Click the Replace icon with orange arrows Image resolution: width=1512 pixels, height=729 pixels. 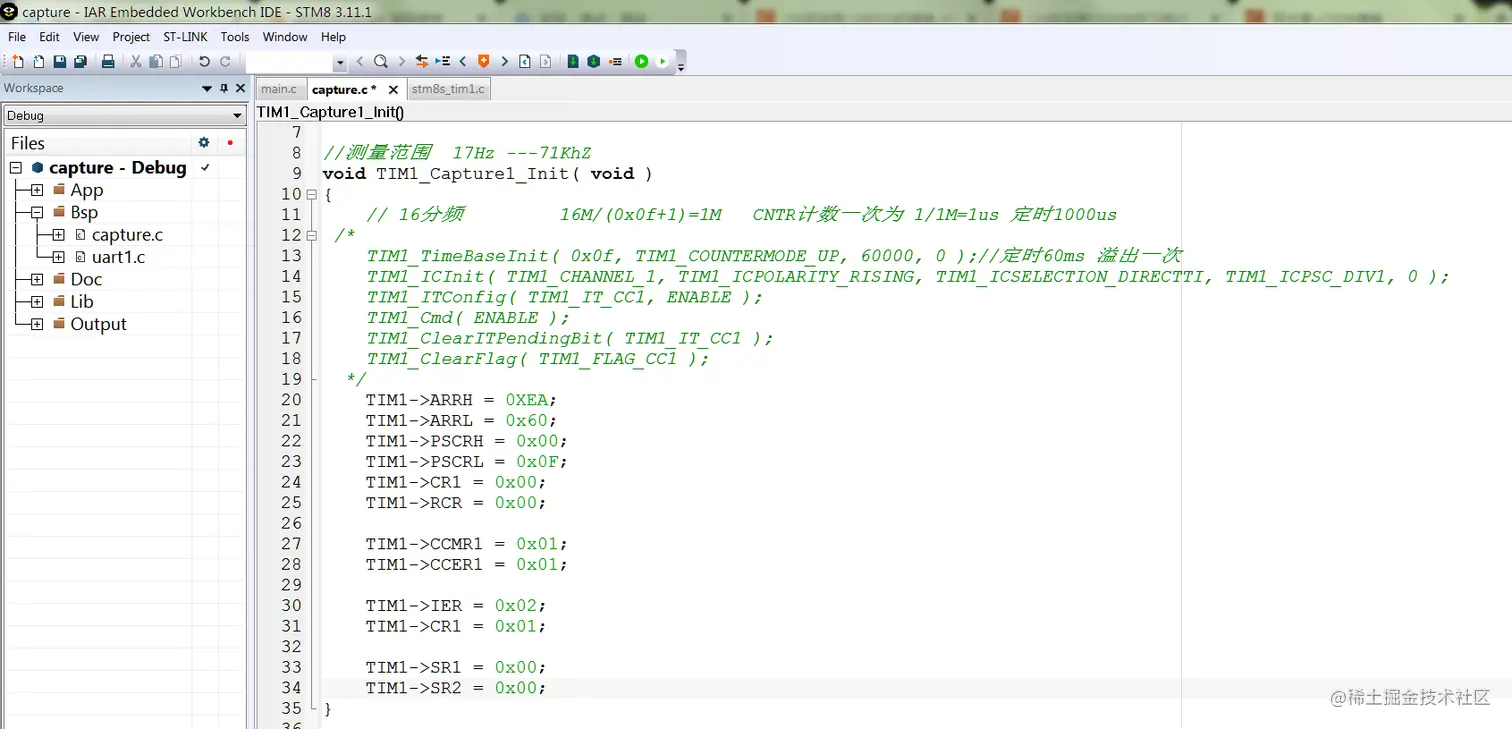(x=421, y=62)
